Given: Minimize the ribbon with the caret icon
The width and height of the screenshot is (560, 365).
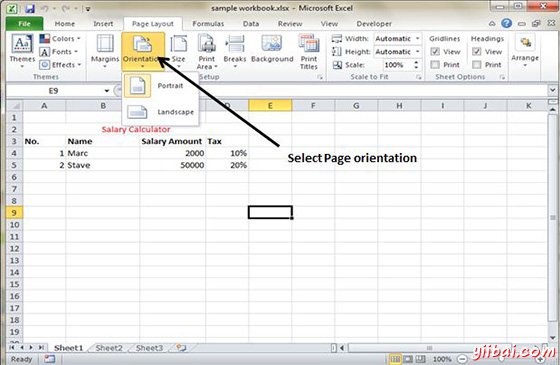Looking at the screenshot, I should 492,24.
